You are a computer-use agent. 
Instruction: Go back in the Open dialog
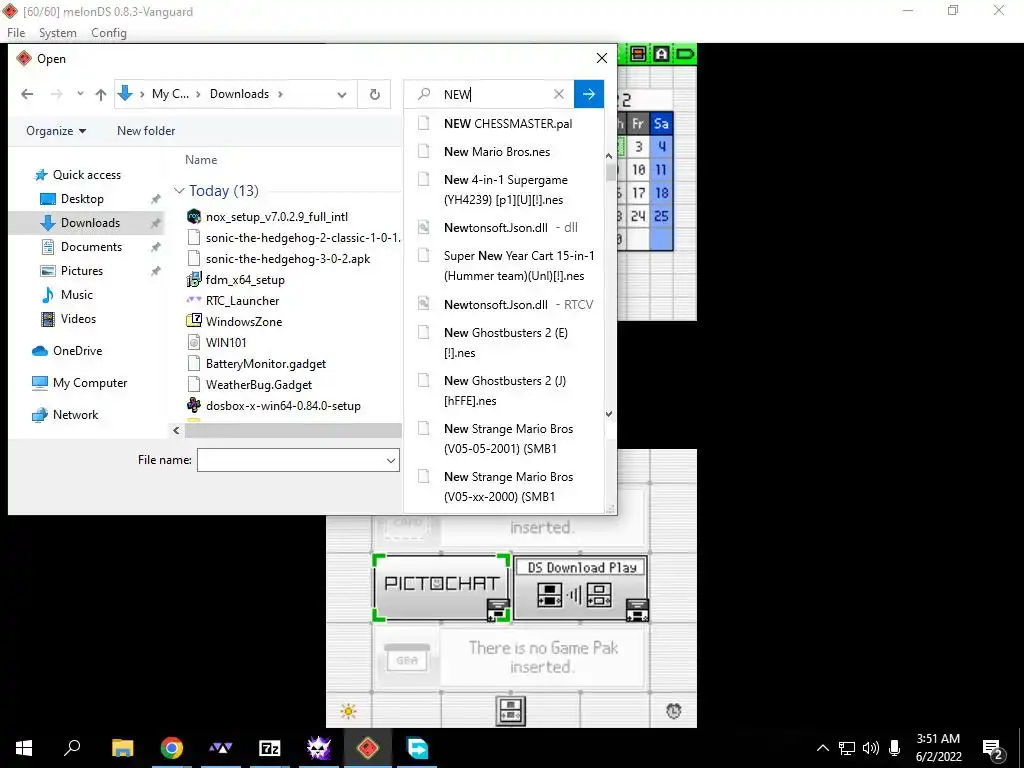(27, 94)
